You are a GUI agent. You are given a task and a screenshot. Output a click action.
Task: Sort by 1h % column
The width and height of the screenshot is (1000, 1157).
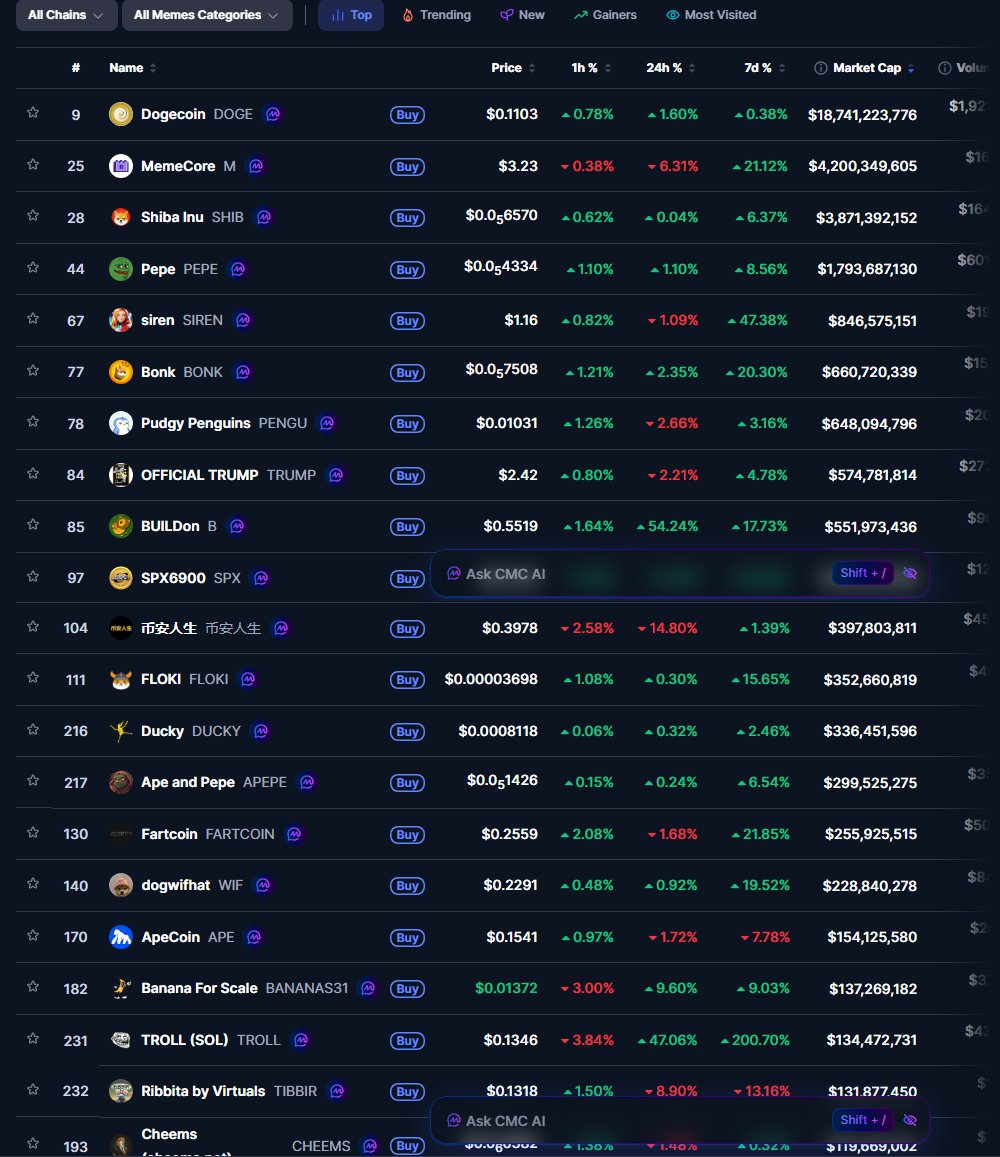coord(591,68)
